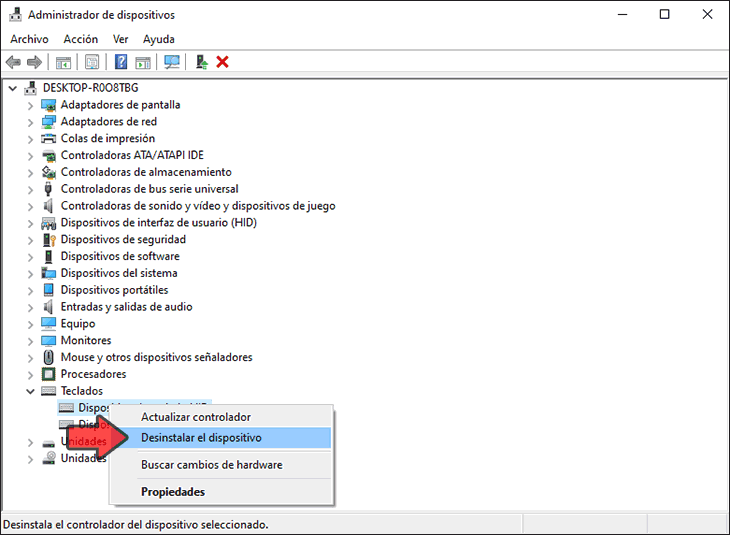Viewport: 730px width, 535px height.
Task: Select the Equipo tree item
Action: [x=78, y=324]
